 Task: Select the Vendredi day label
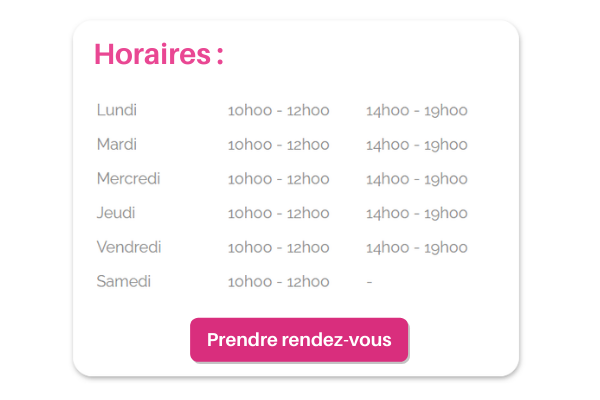[x=129, y=247]
